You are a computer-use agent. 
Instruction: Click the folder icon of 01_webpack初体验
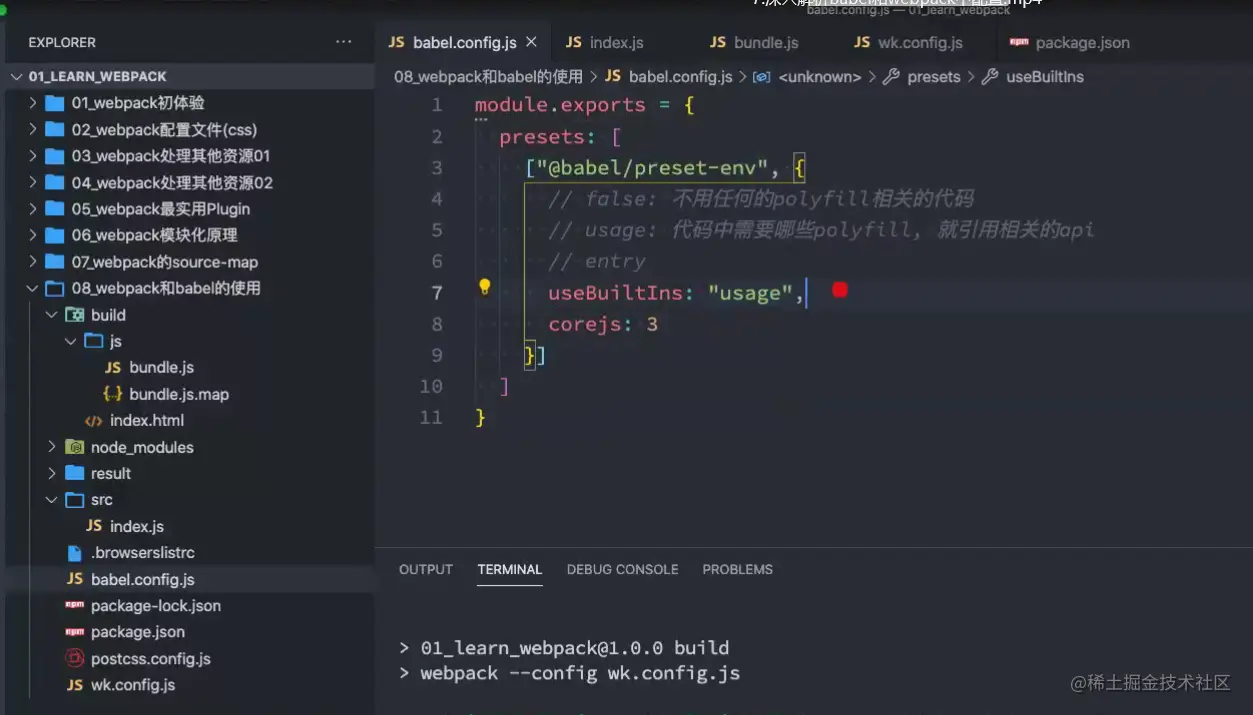[54, 103]
